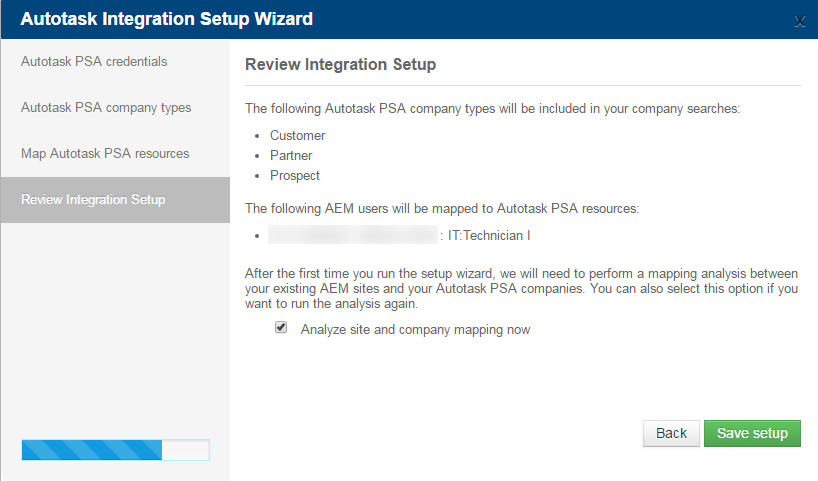Click the Prospect company type entry
This screenshot has height=481, width=818.
294,176
